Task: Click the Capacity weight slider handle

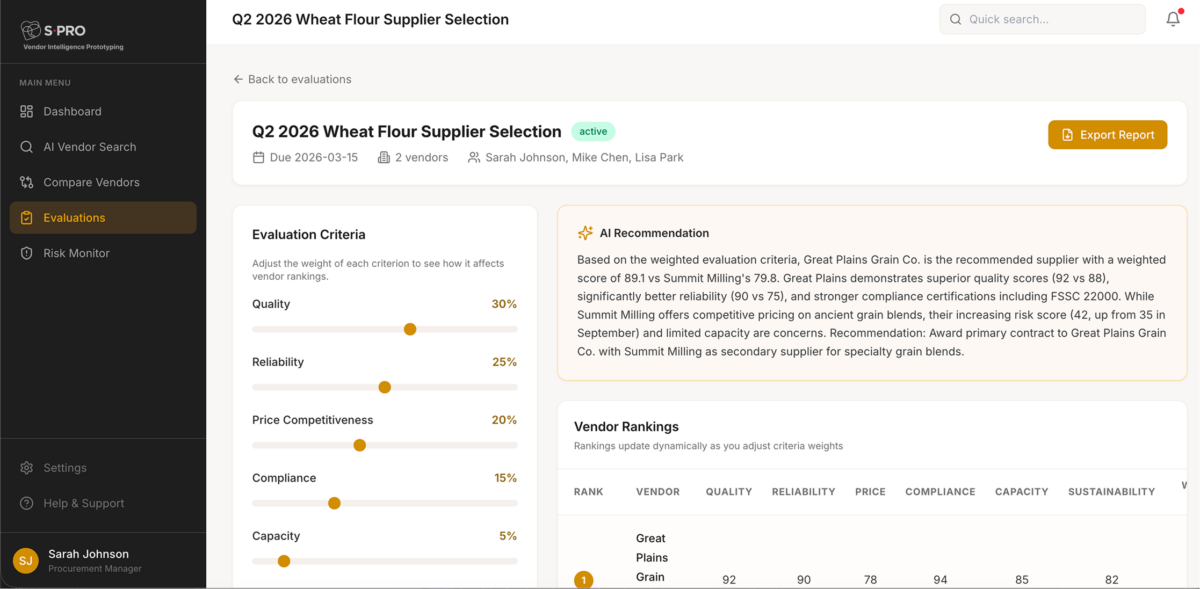Action: tap(284, 561)
